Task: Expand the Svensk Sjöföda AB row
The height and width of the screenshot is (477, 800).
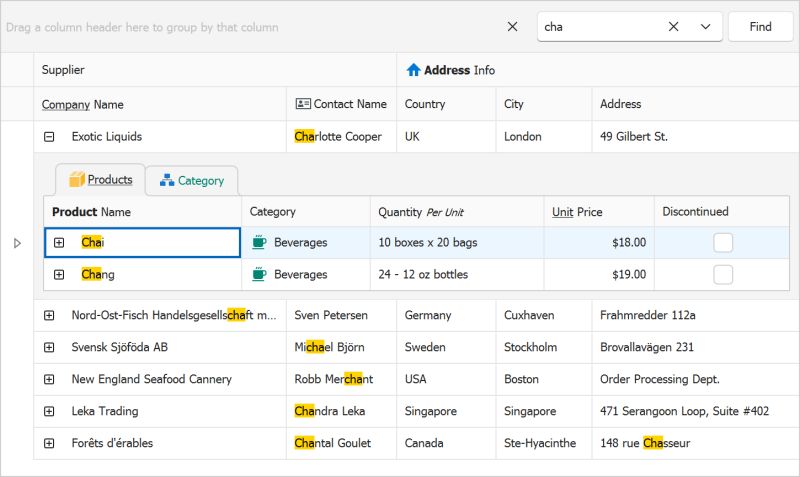Action: pos(49,347)
